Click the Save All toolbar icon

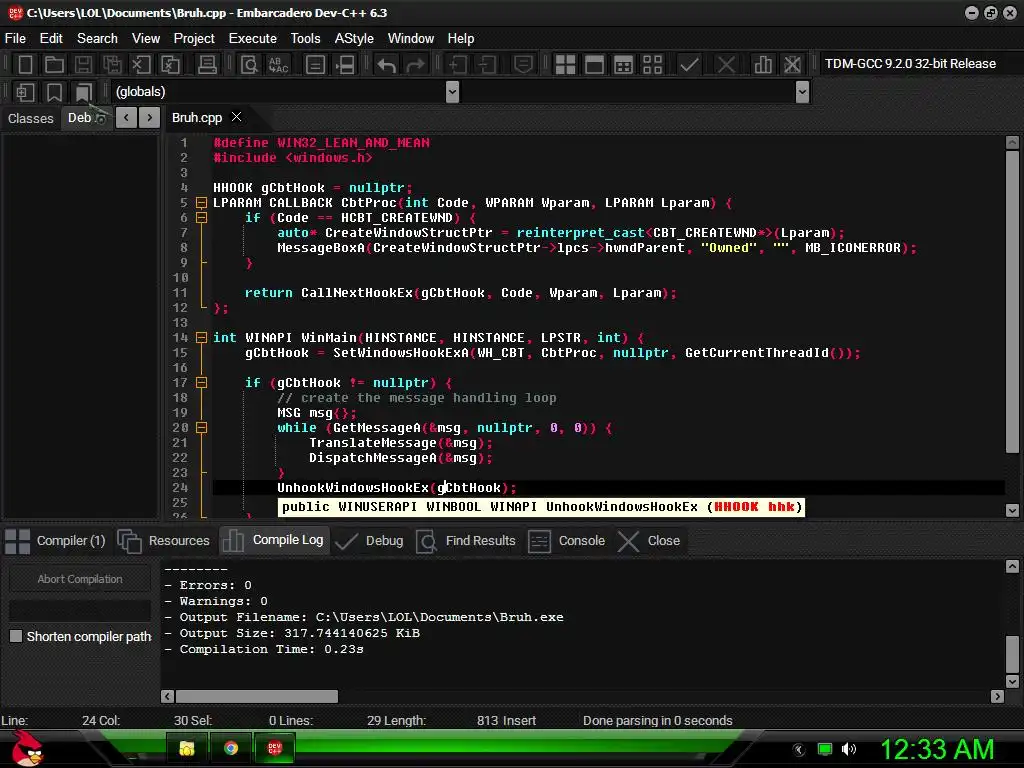112,65
